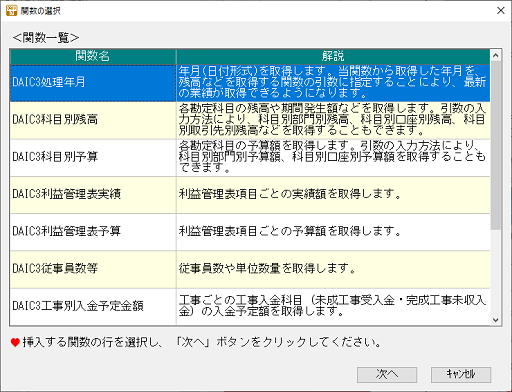Click 利益管理表項目ごとの予算額を取得します description
The width and height of the screenshot is (512, 392).
click(x=333, y=232)
